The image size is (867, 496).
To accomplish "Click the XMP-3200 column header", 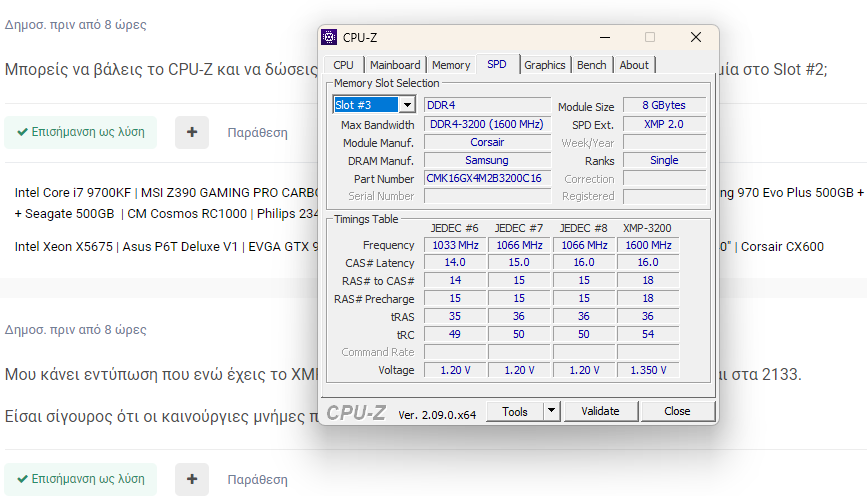I will click(x=647, y=228).
